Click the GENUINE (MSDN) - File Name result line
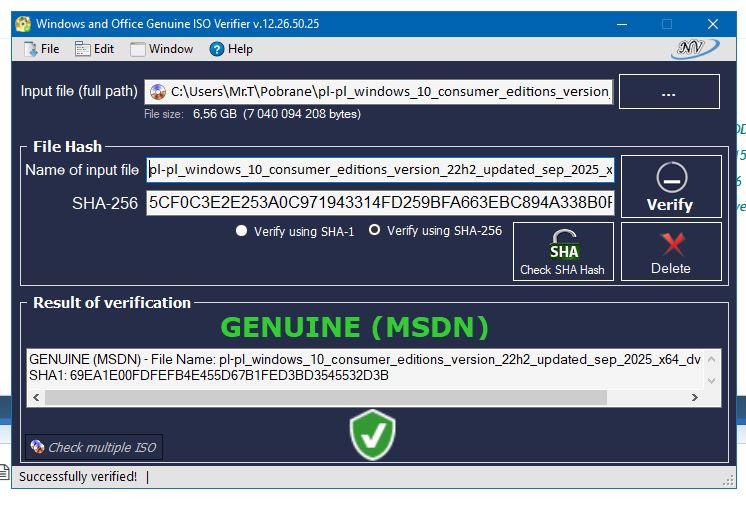 [365, 360]
